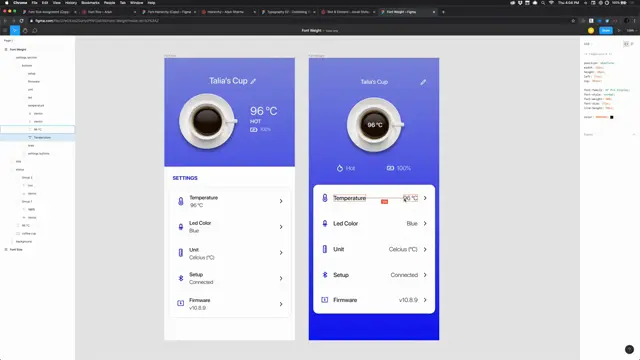The image size is (640, 360).
Task: Click battery icon under HOT in left frame
Action: 253,129
